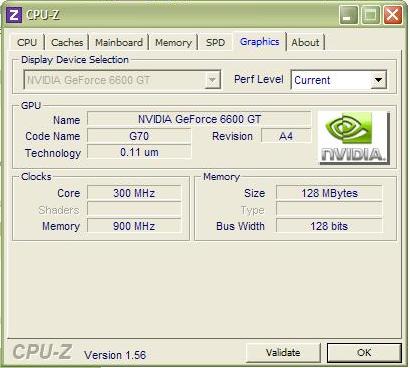This screenshot has height=368, width=410.
Task: Click the Validate button
Action: [283, 352]
